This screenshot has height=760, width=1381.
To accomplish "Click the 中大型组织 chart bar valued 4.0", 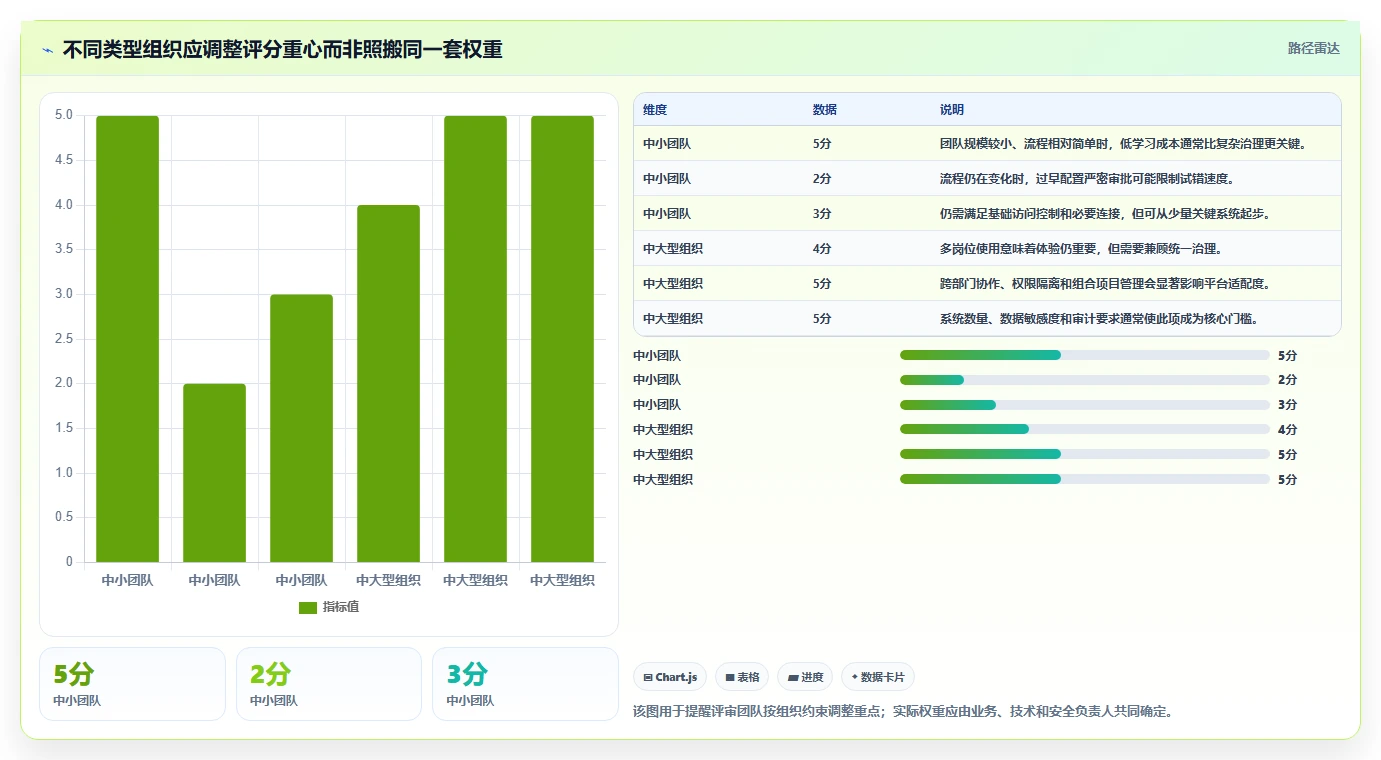I will (388, 383).
